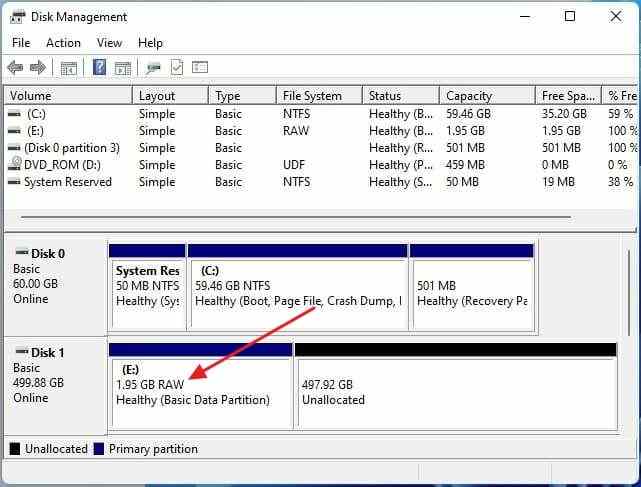This screenshot has height=487, width=641.
Task: Click the checkmark Properties toolbar icon
Action: (177, 67)
